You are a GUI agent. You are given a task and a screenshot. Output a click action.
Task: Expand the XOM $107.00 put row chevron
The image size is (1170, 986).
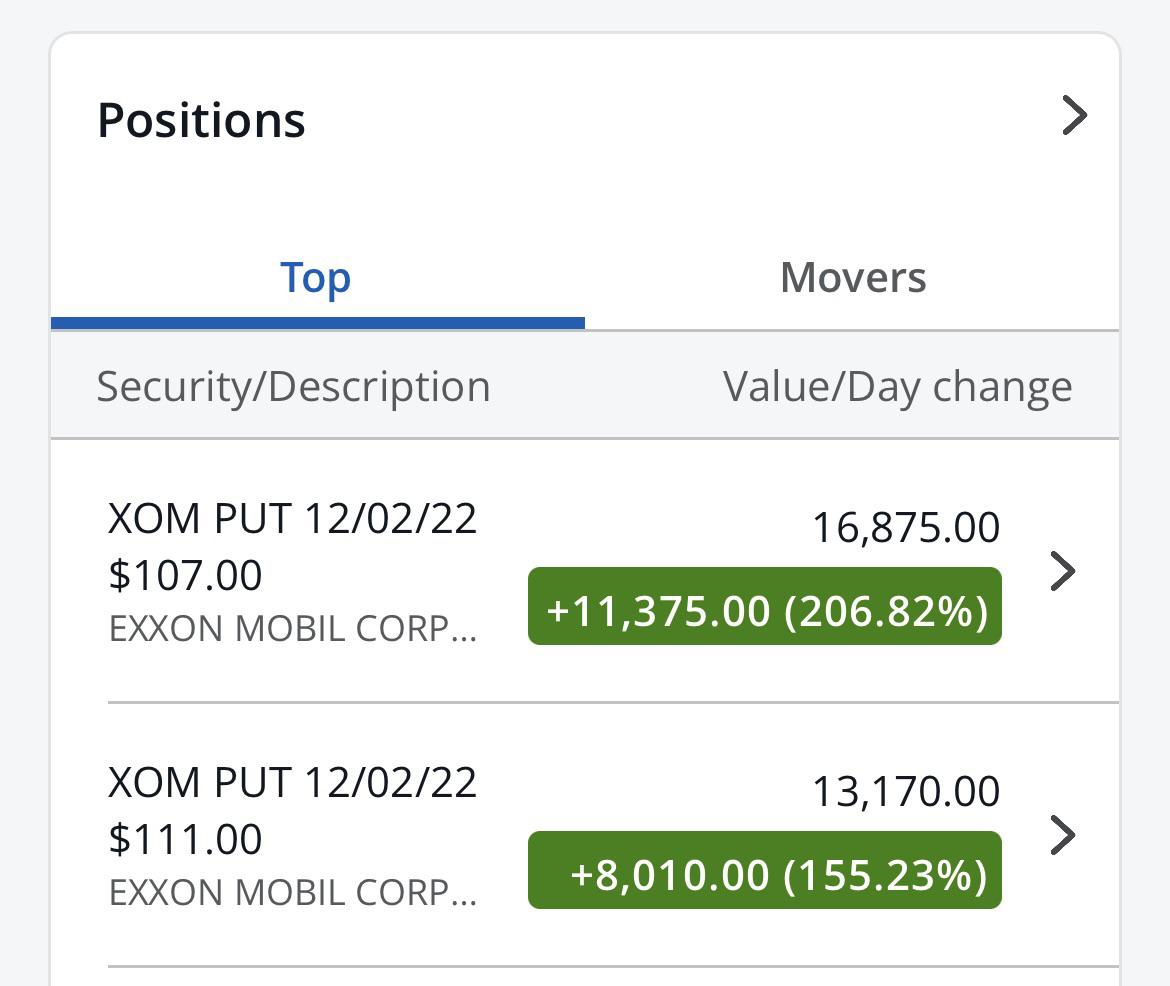(1062, 571)
